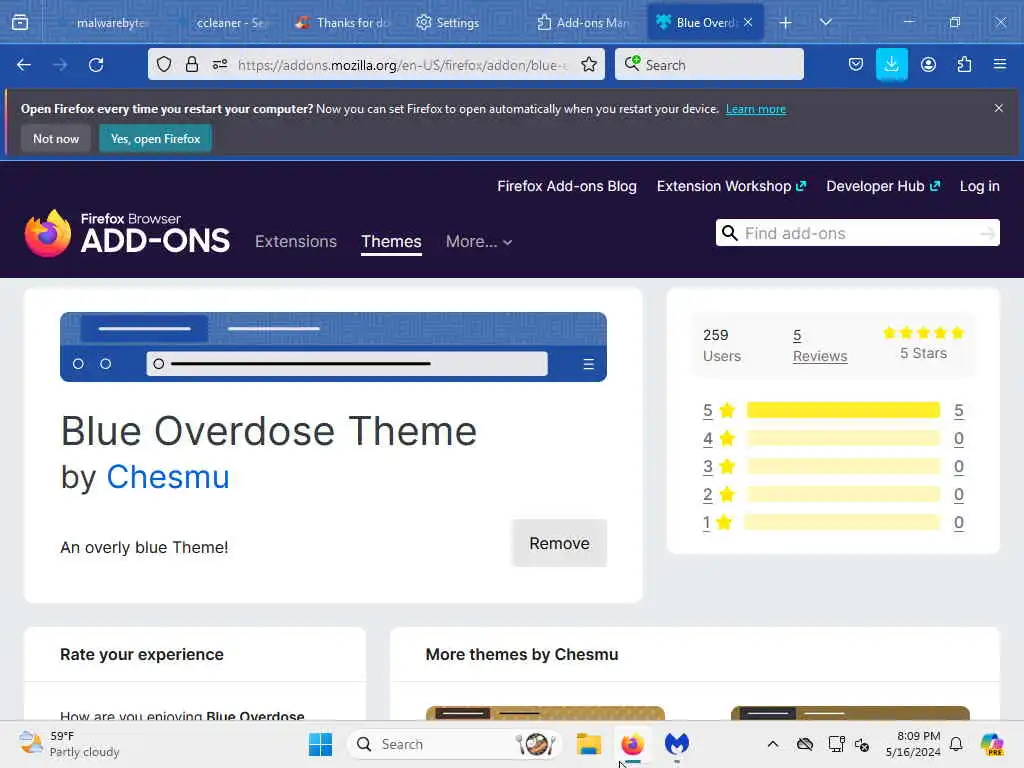
Task: Open the Extensions section
Action: point(296,242)
